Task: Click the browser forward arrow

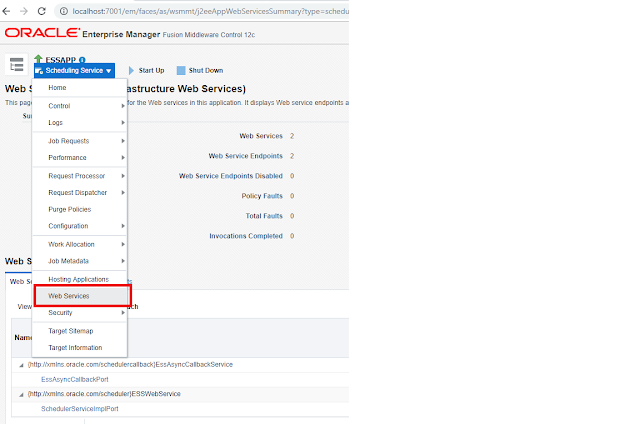Action: (x=24, y=11)
